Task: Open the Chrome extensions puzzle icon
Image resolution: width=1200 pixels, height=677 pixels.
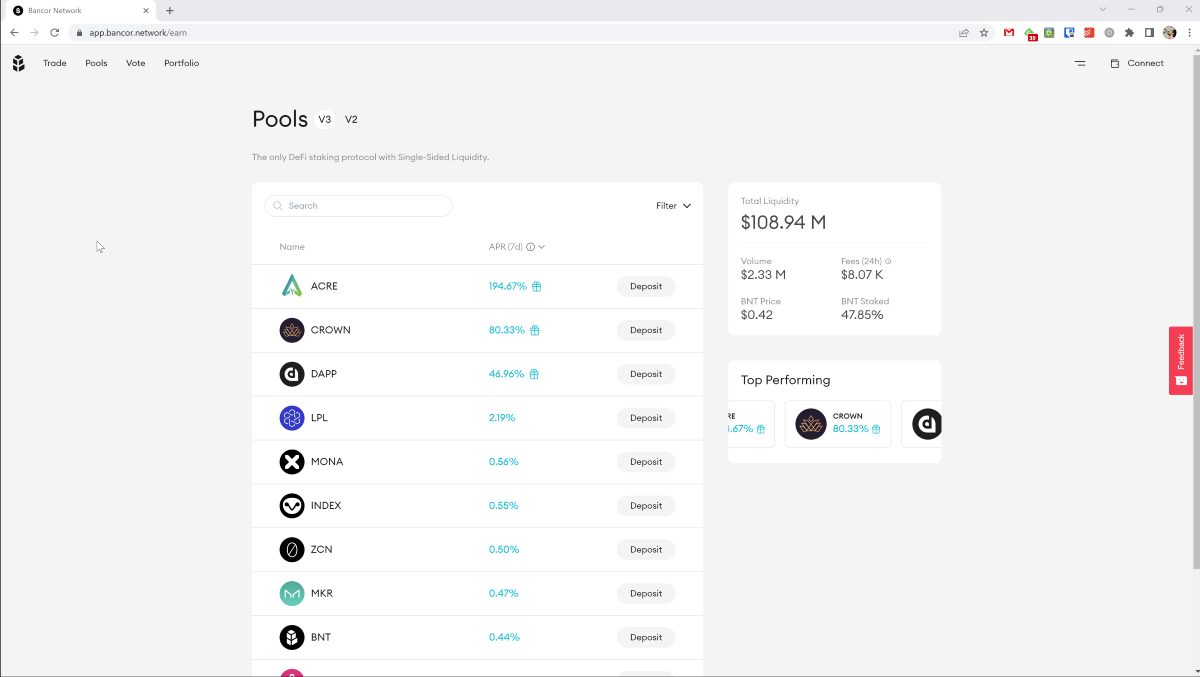Action: click(1129, 33)
